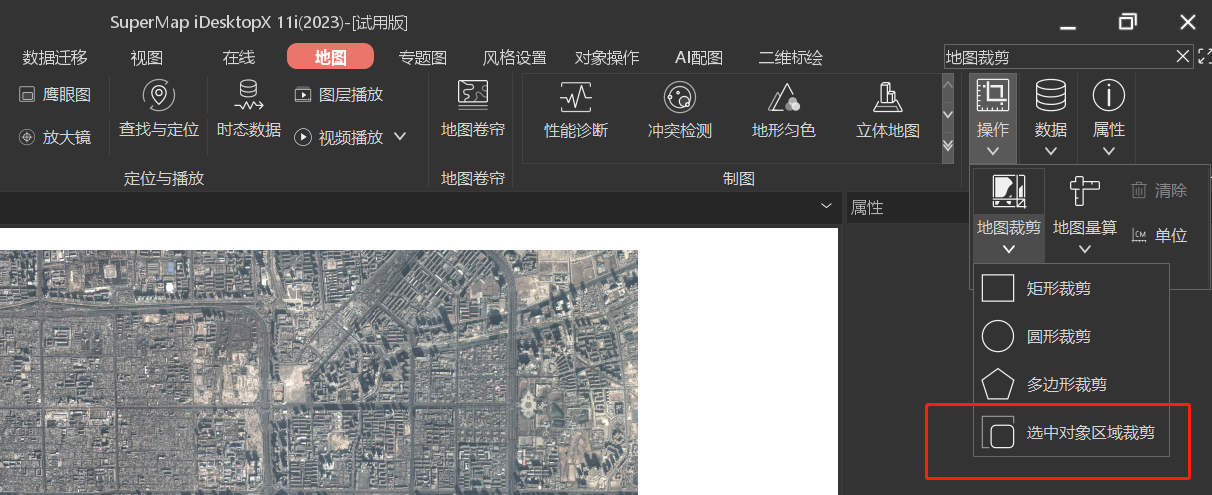Image resolution: width=1212 pixels, height=495 pixels.
Task: Choose 圆形裁剪 circle clip
Action: (x=1071, y=336)
